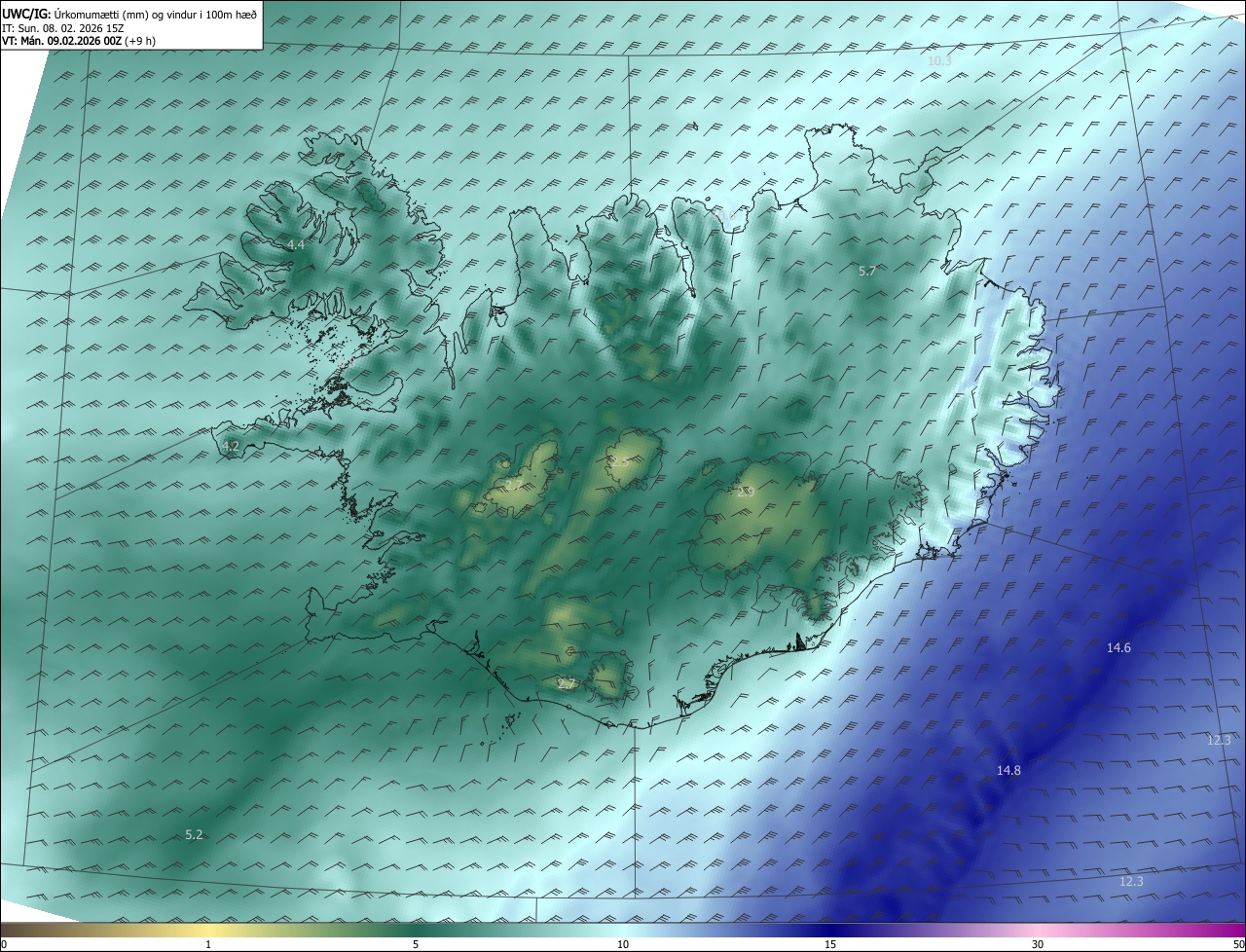Click the 14.8 value in the blue area
This screenshot has height=952, width=1246.
(1008, 770)
